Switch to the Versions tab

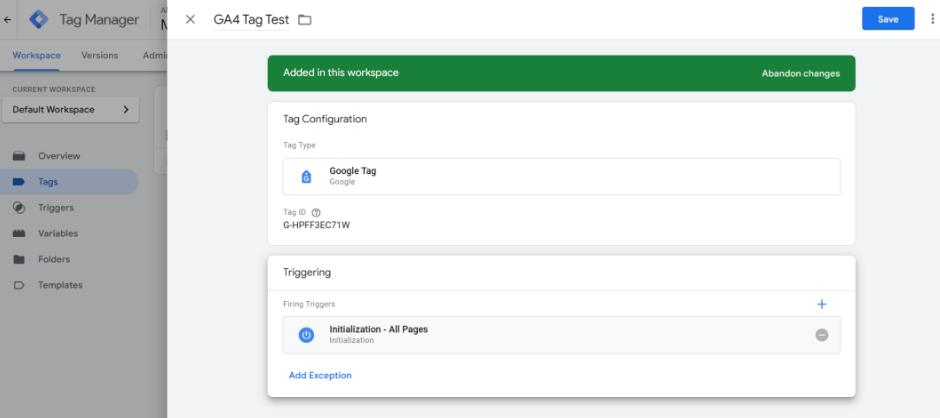click(x=99, y=55)
